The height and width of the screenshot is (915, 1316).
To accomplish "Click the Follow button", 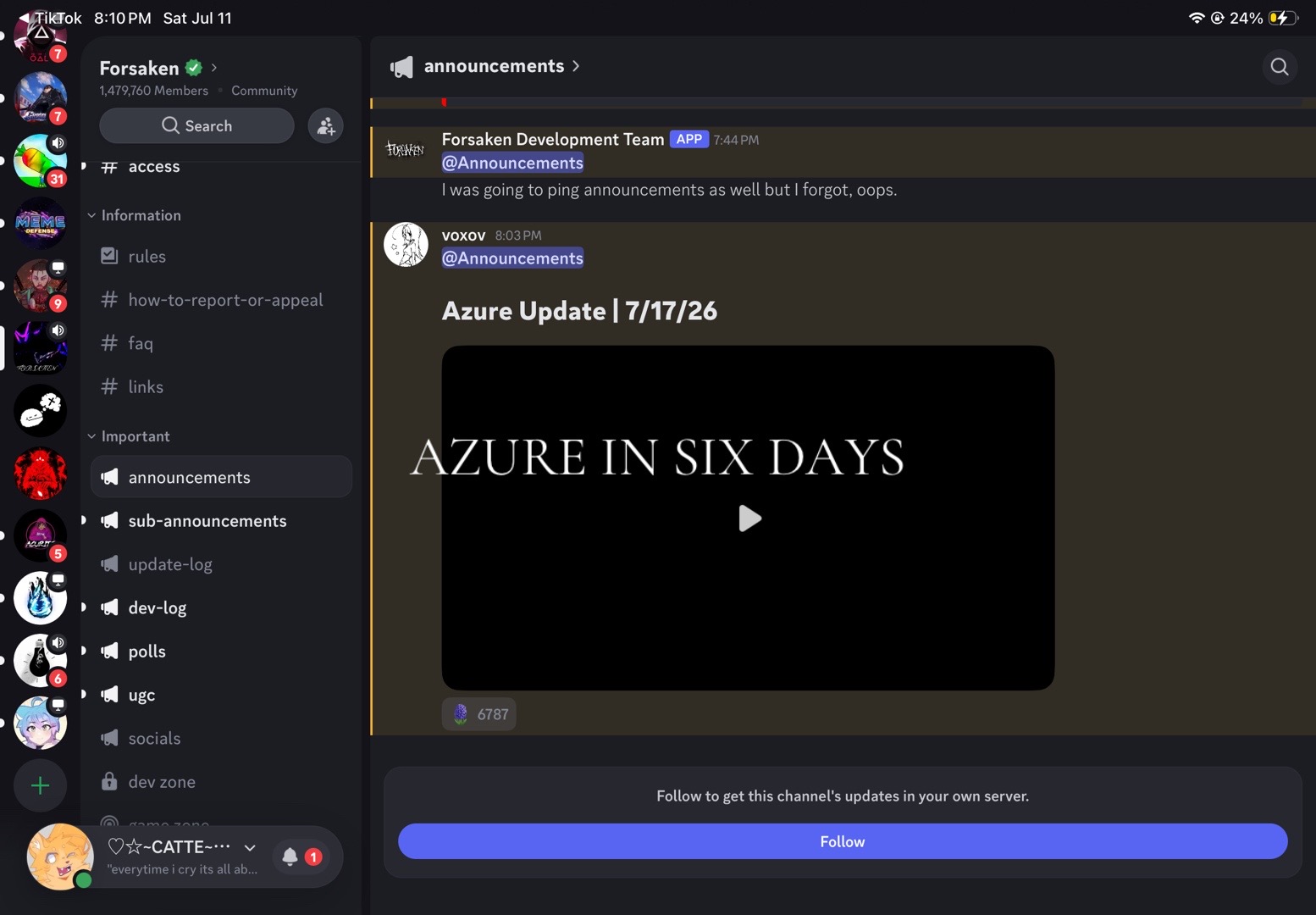I will (x=843, y=841).
